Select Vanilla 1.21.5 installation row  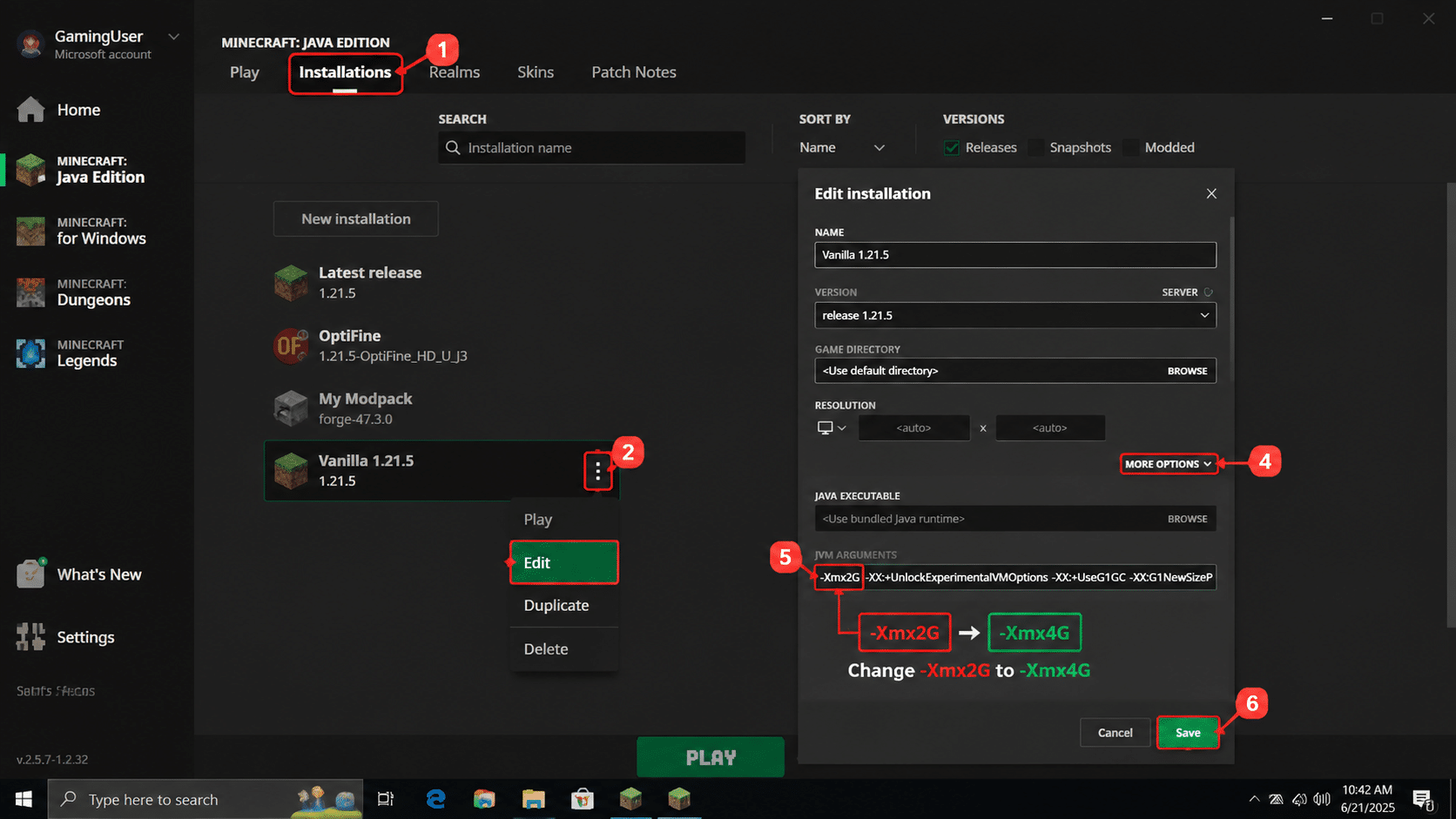coord(442,471)
